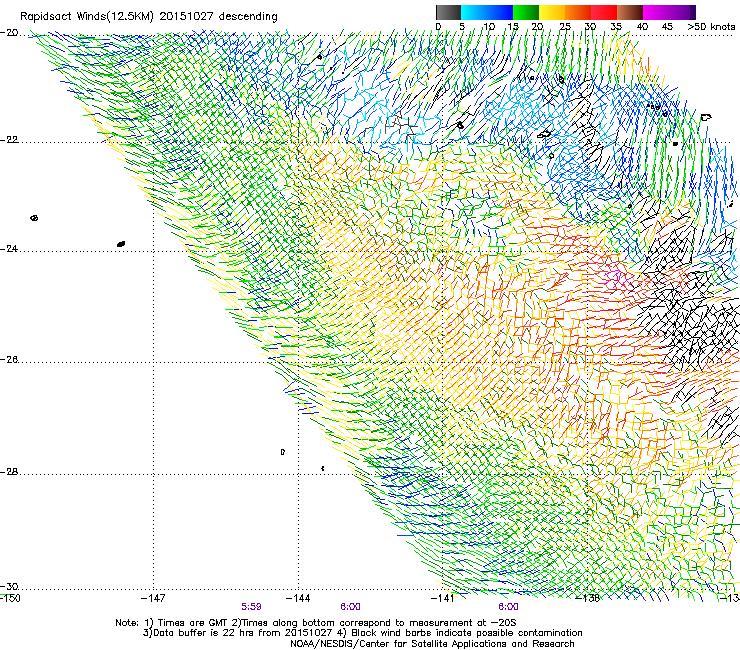Select the '35' knots label under the color bar
This screenshot has width=740, height=650.
click(x=616, y=27)
